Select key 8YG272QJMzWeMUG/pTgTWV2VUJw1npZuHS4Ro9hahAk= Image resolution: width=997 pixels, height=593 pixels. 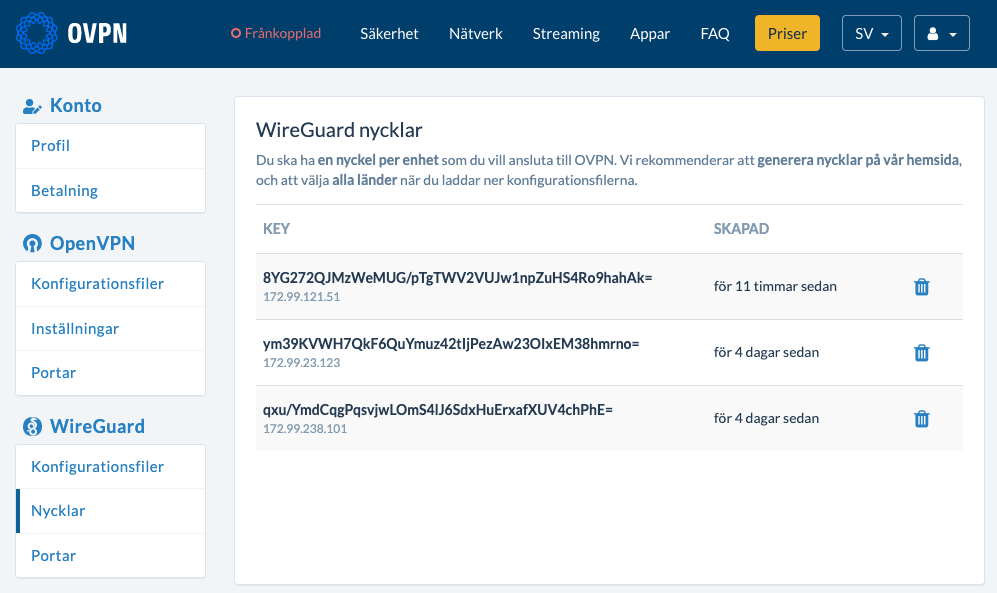pyautogui.click(x=458, y=278)
